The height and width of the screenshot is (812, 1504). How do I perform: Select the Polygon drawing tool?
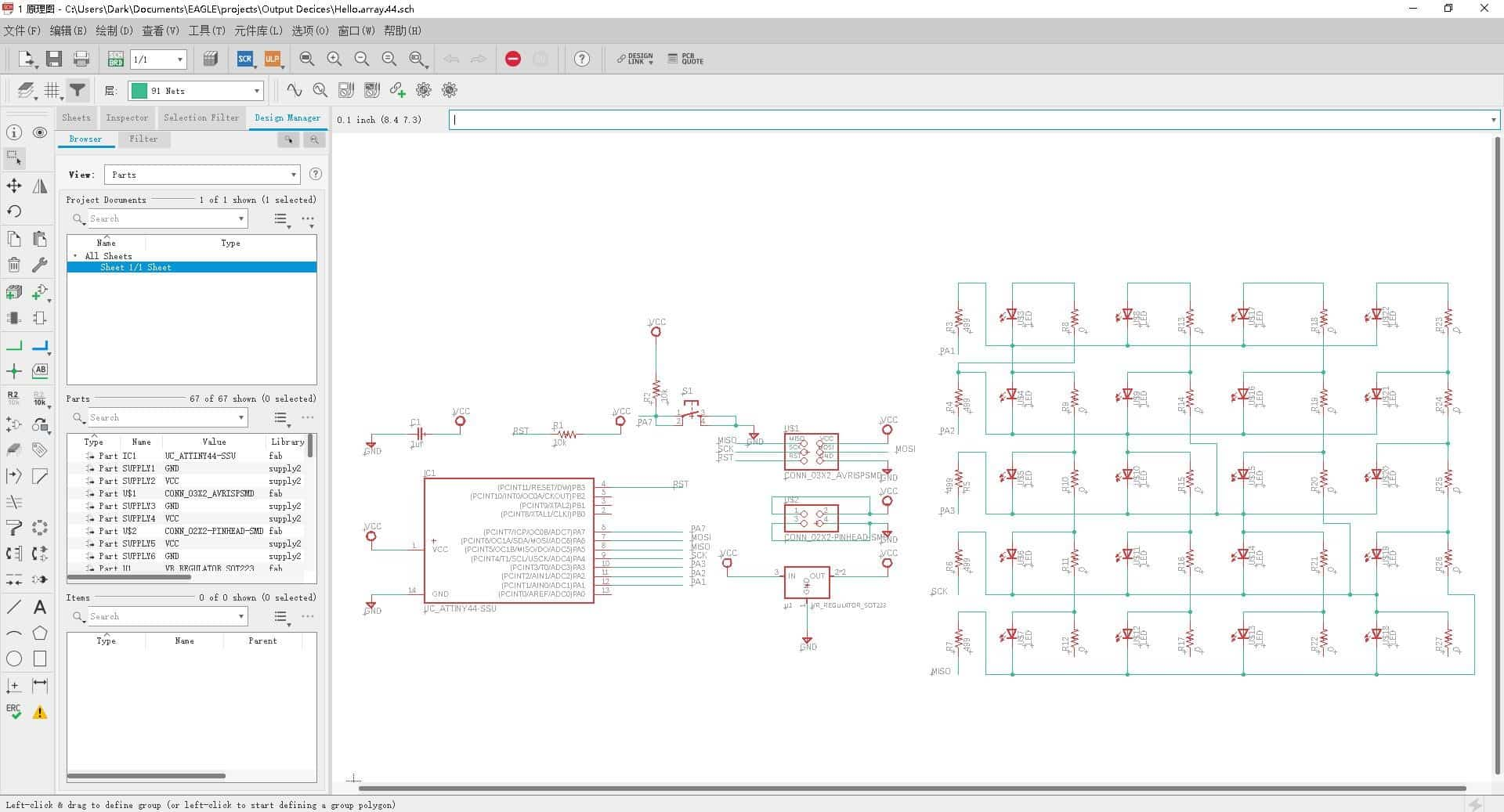point(40,633)
